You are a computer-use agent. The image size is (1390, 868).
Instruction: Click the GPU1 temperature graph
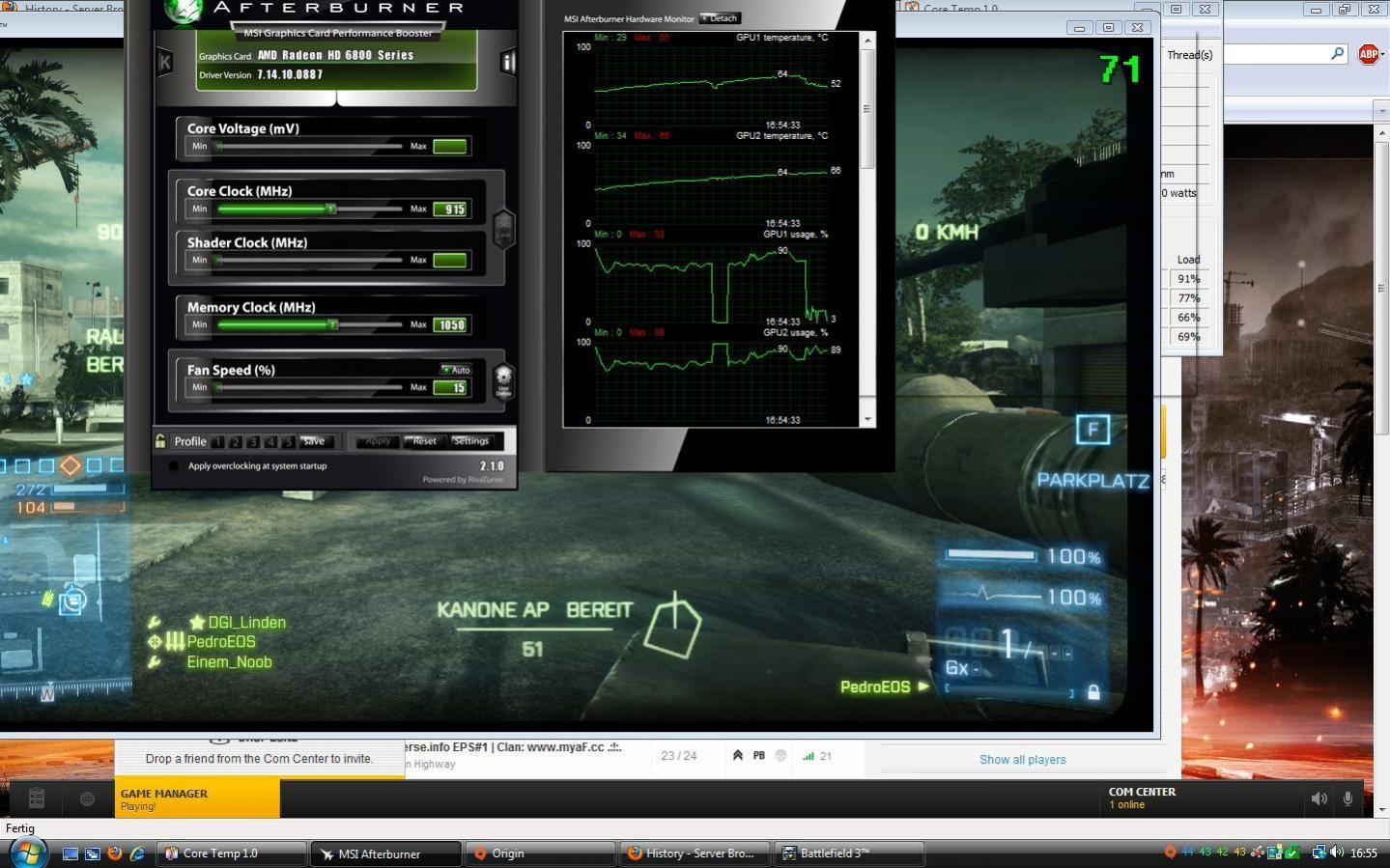coord(713,85)
